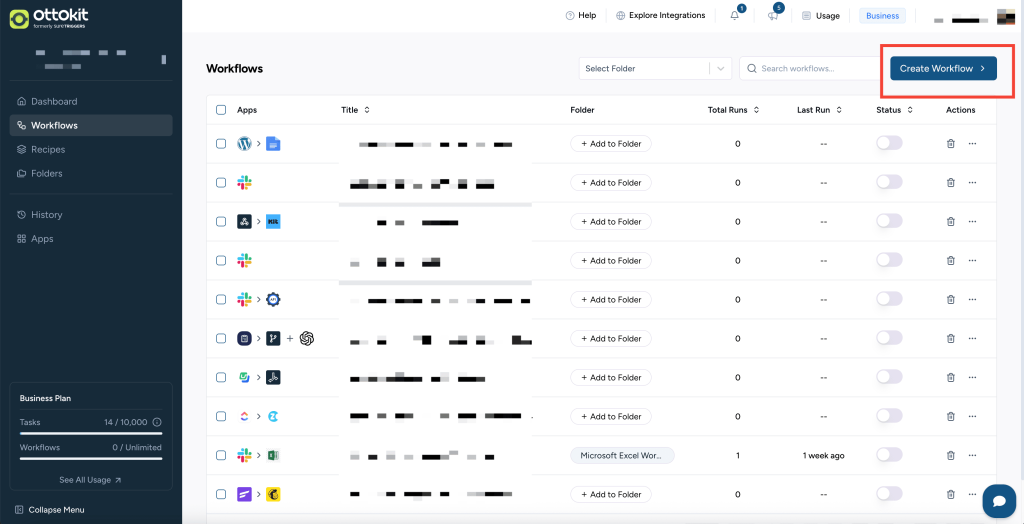Open the announcements megaphone icon
This screenshot has height=524, width=1024.
click(x=772, y=16)
